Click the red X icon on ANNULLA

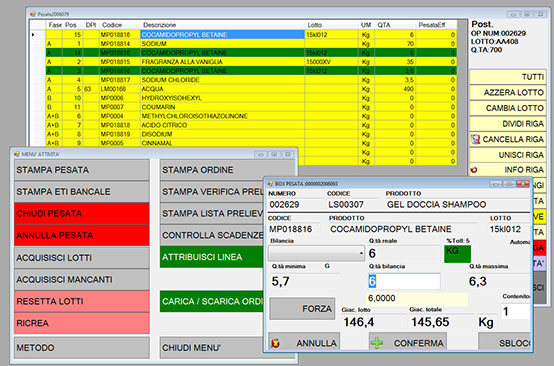click(275, 343)
